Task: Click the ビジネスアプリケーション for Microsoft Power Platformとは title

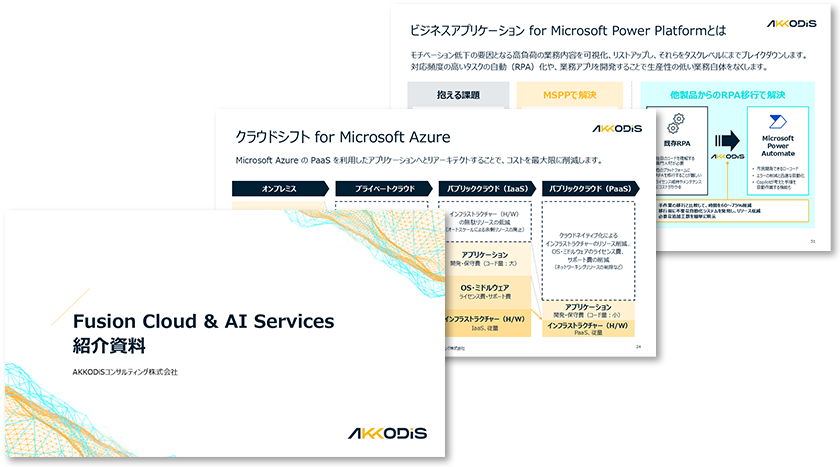Action: (568, 31)
